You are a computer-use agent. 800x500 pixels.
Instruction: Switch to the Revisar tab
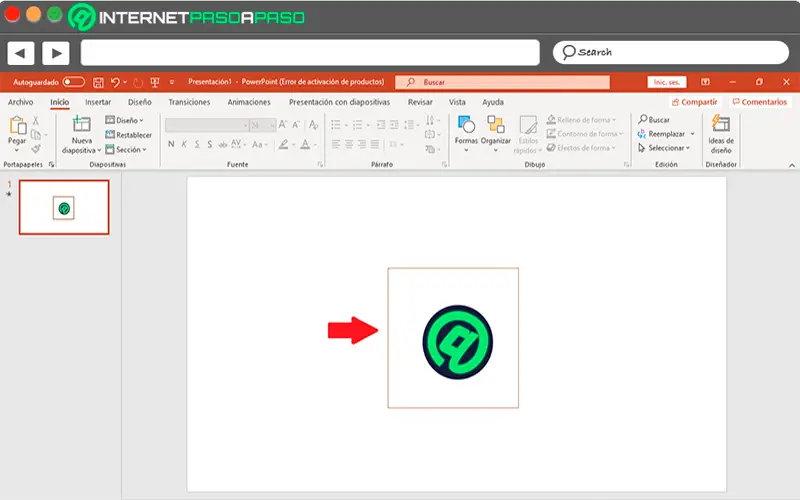coord(420,102)
